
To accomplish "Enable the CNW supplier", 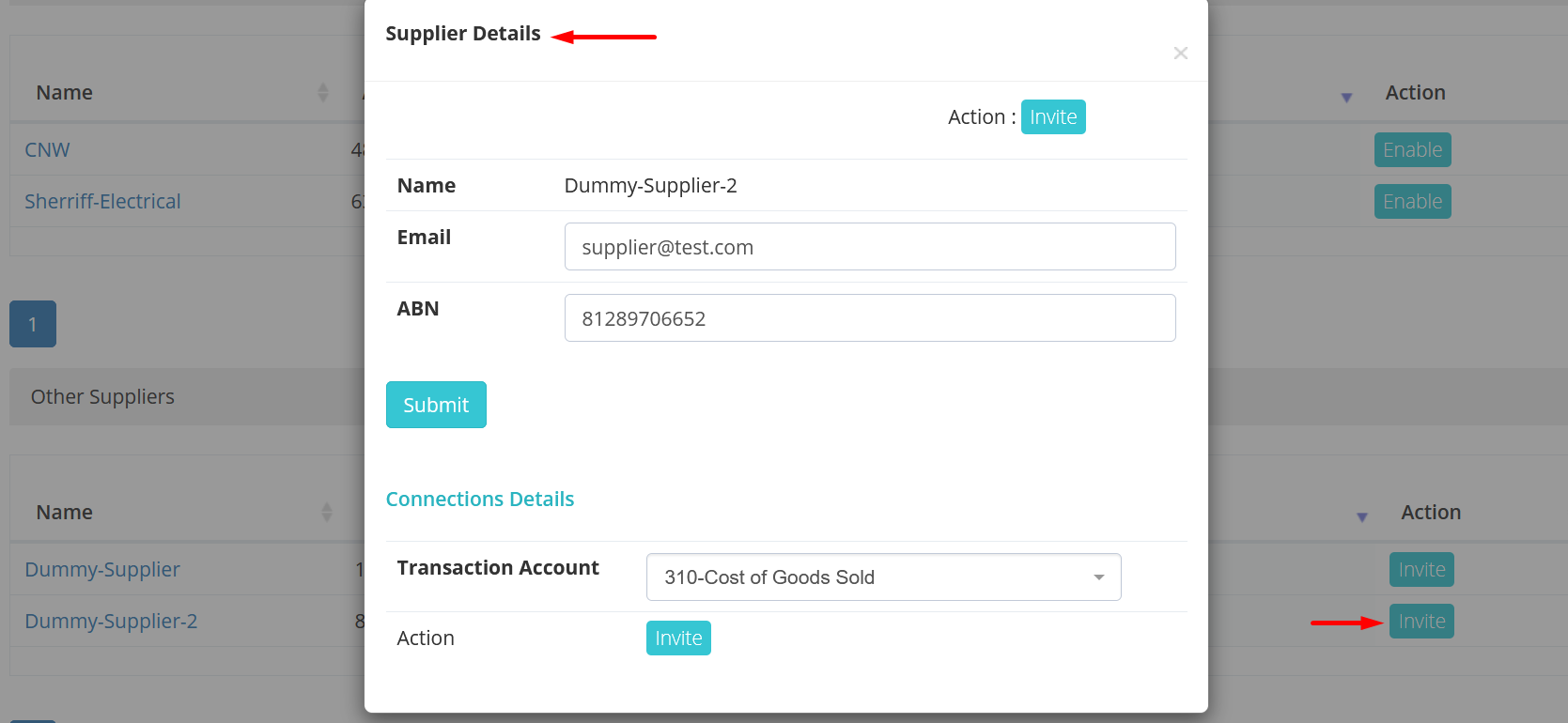I will 1412,150.
